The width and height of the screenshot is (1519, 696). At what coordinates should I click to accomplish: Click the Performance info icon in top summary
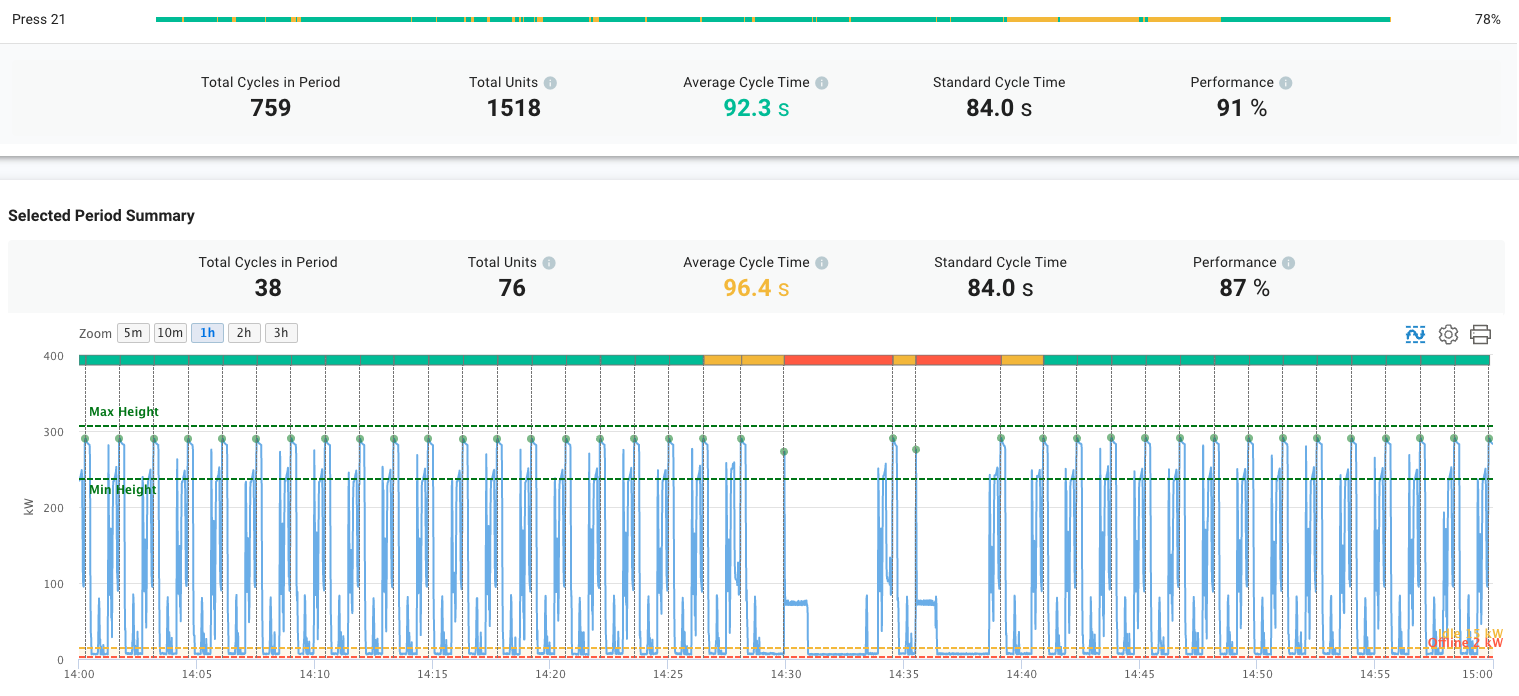coord(1286,82)
